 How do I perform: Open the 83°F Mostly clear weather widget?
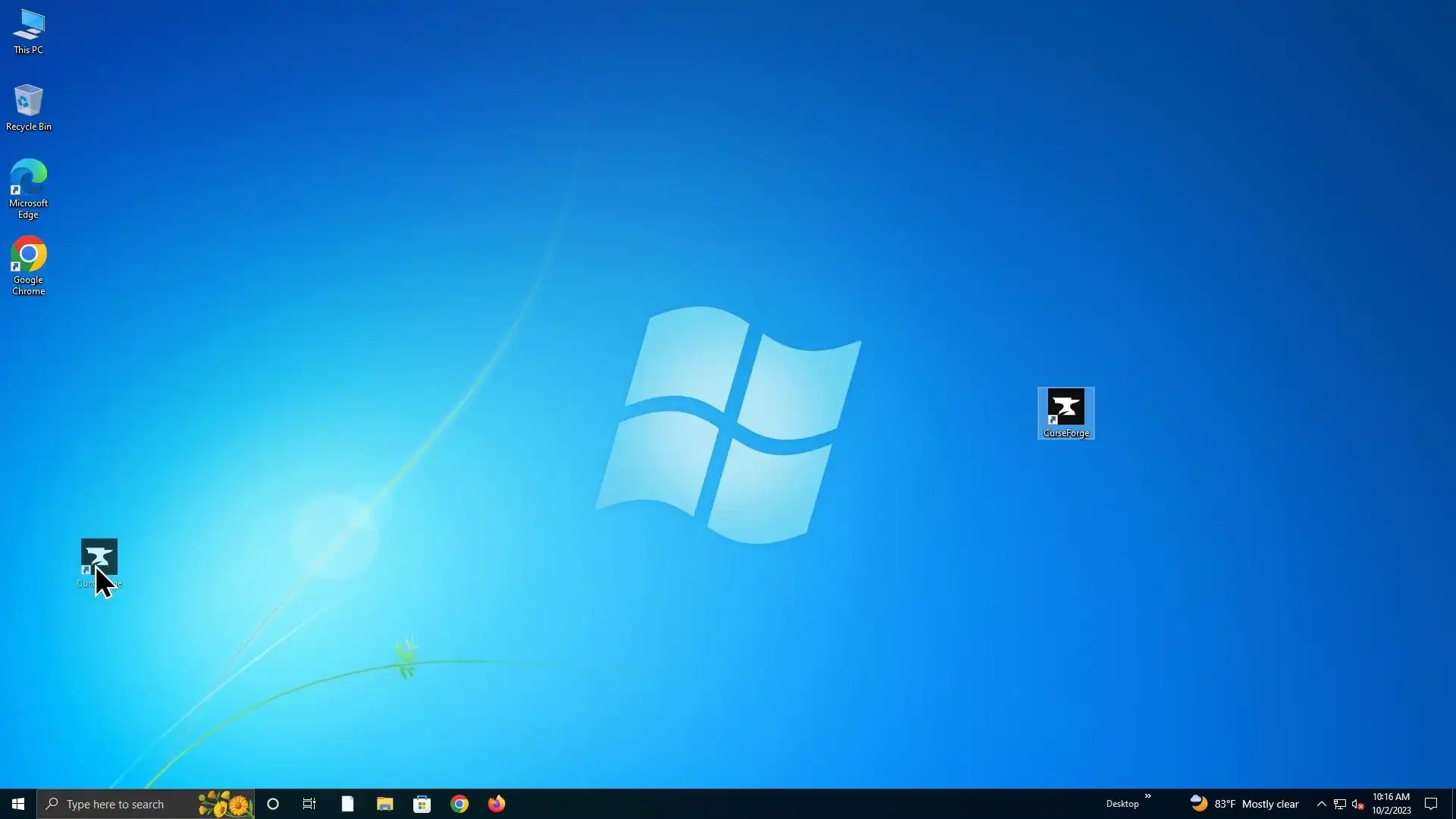(x=1244, y=804)
